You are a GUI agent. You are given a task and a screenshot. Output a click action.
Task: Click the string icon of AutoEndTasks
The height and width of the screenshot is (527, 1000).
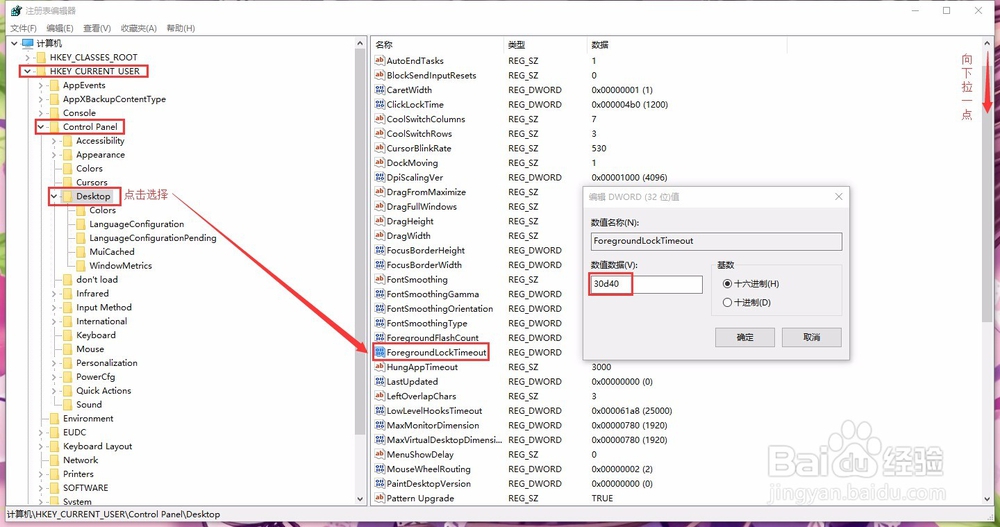pyautogui.click(x=379, y=61)
